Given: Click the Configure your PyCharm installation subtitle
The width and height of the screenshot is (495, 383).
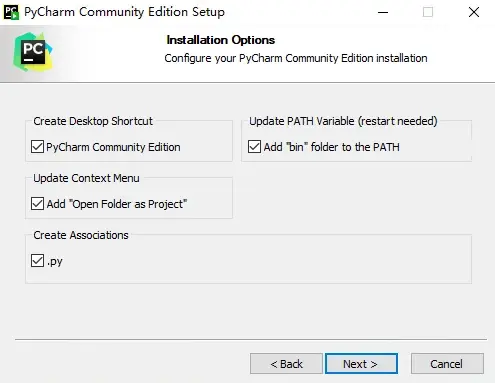Looking at the screenshot, I should pyautogui.click(x=296, y=58).
